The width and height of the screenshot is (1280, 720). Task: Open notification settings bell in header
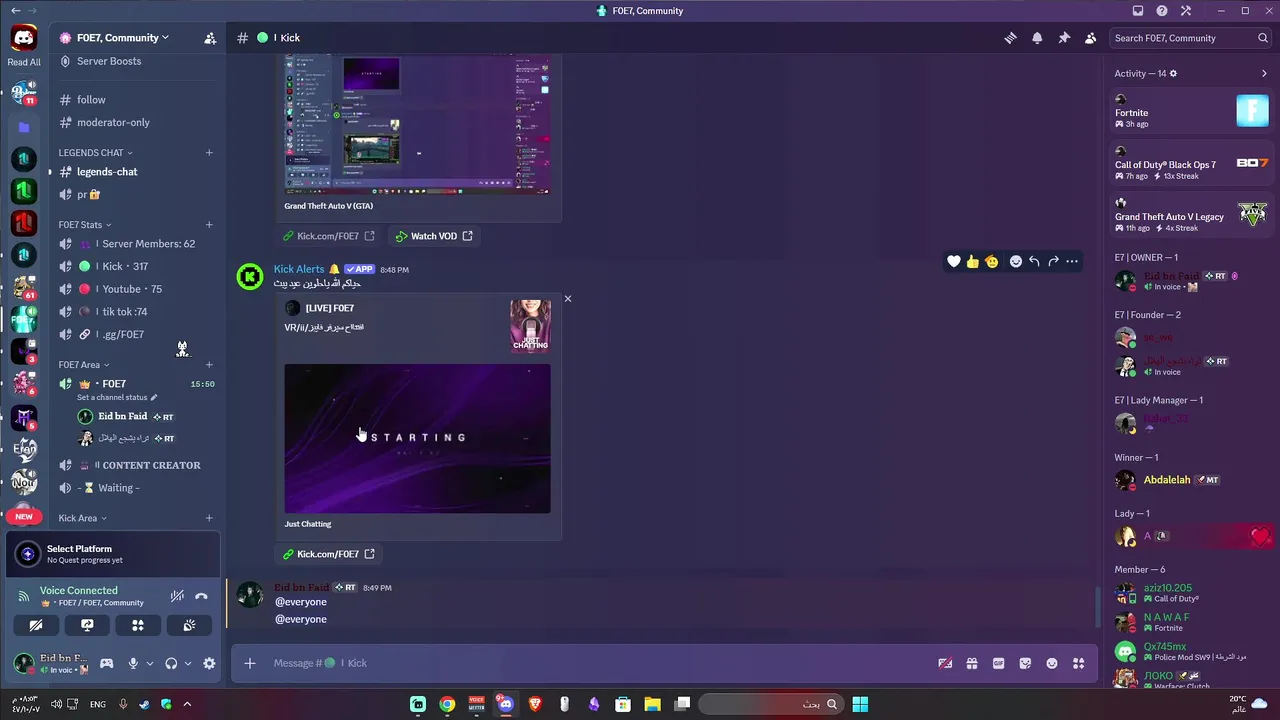pos(1037,38)
